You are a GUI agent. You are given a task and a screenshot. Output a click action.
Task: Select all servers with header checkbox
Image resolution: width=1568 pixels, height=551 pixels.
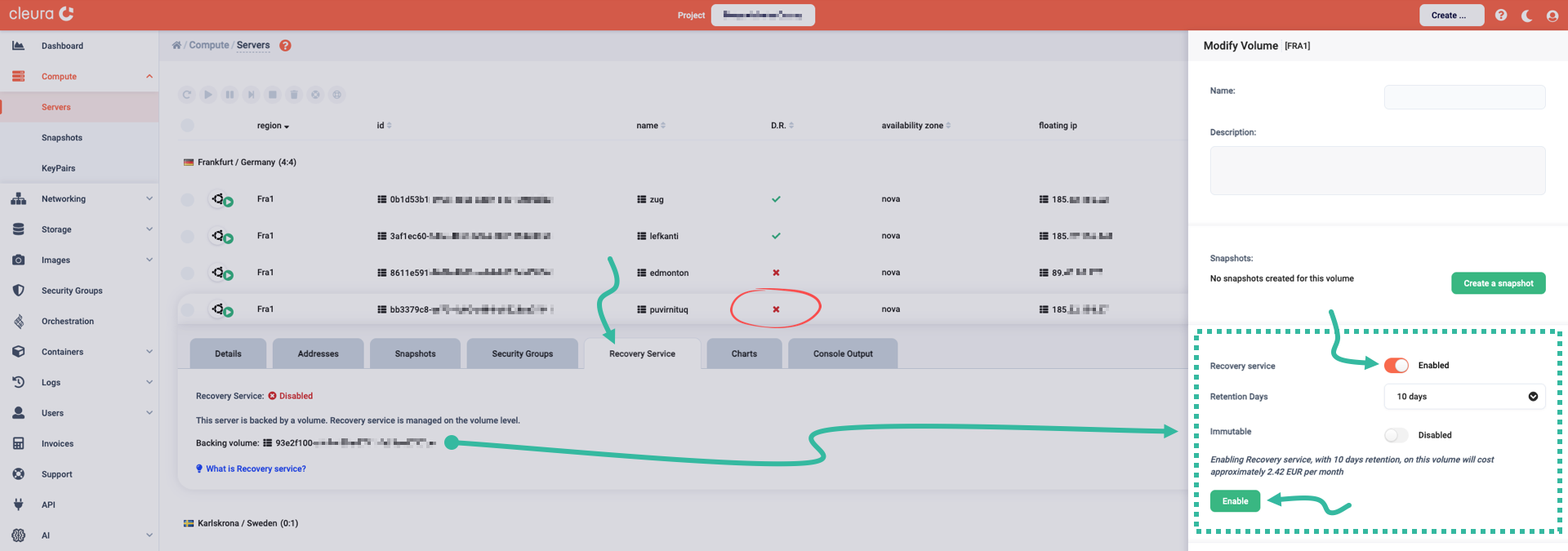(x=187, y=126)
